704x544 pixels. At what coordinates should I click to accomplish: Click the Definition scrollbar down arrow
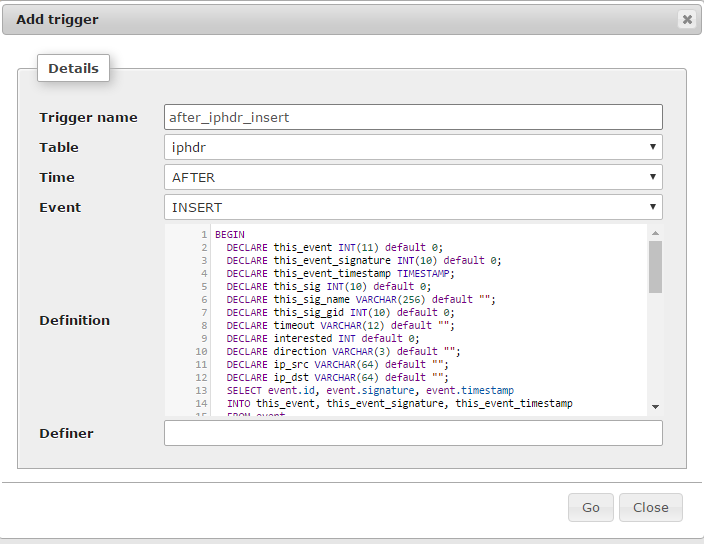click(x=655, y=406)
